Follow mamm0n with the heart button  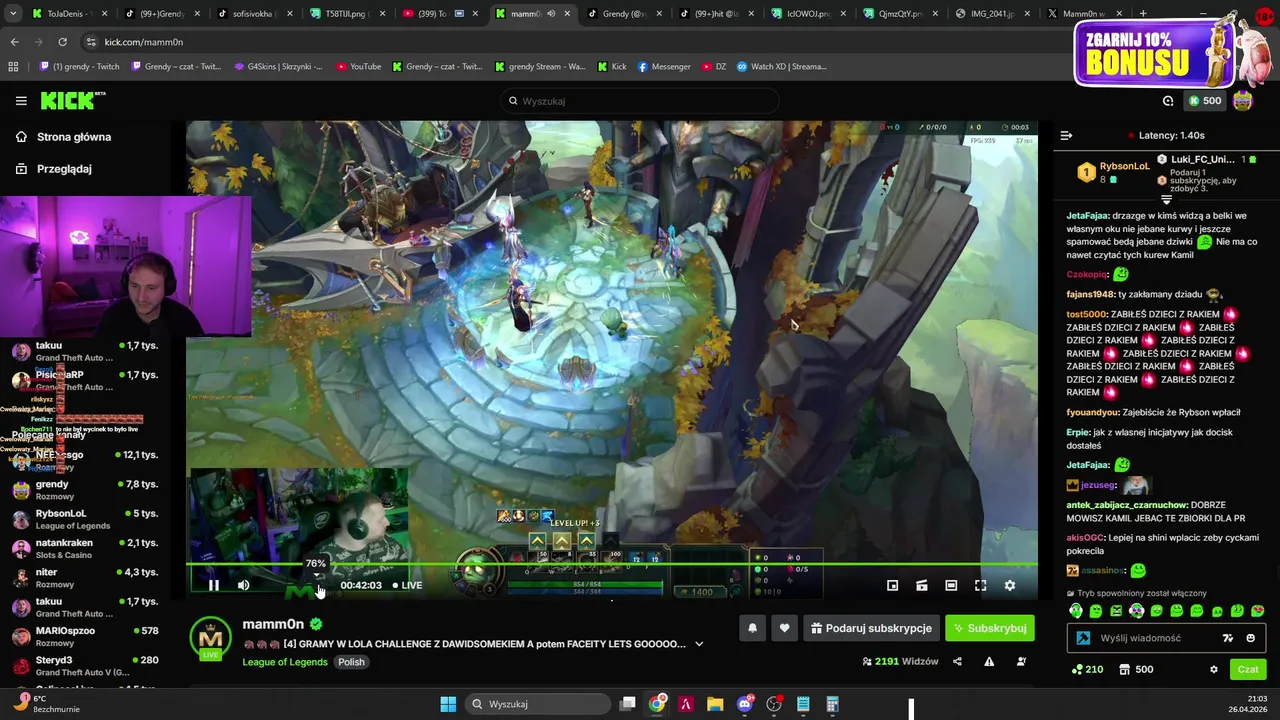tap(784, 628)
